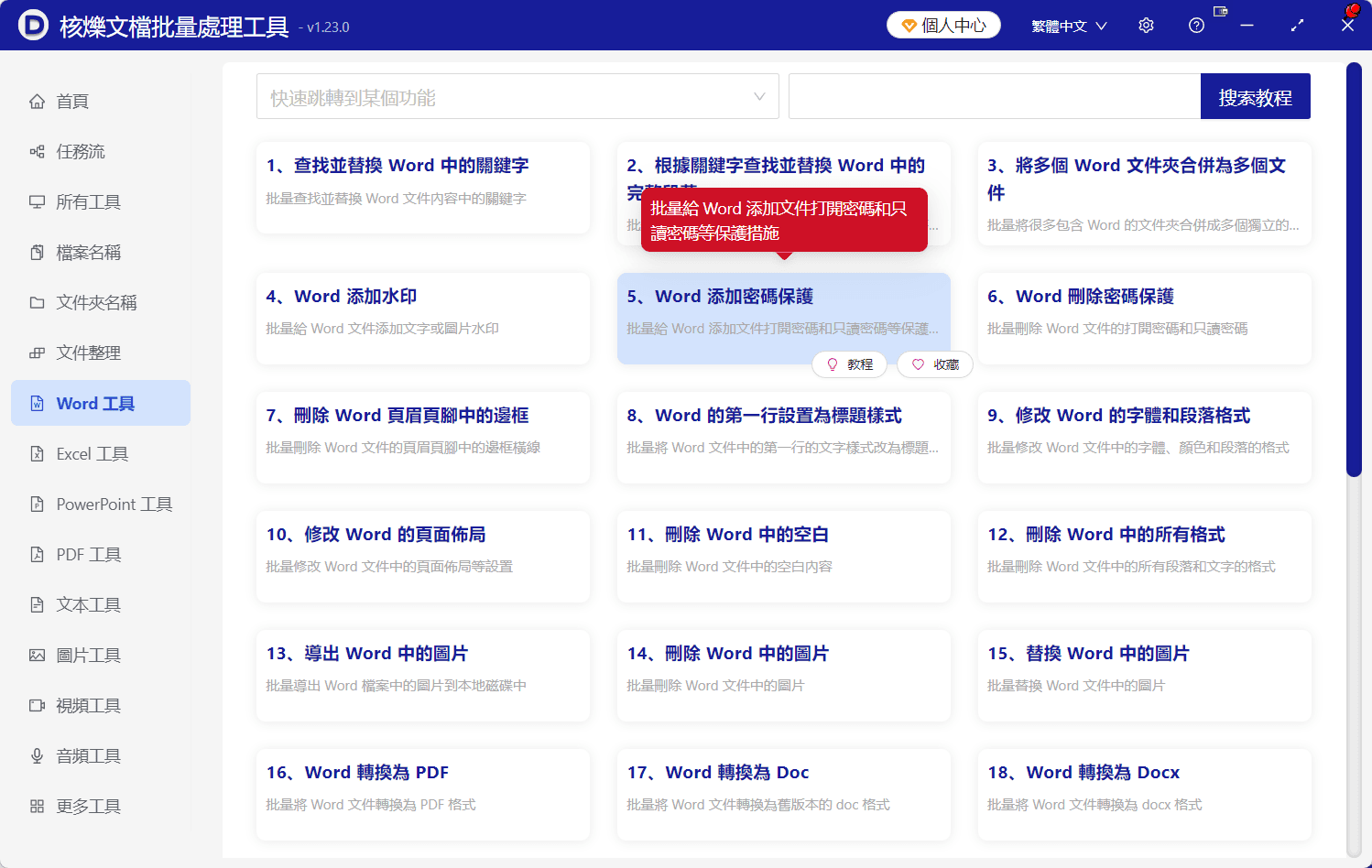Click the 更多工具 grid icon in sidebar
This screenshot has width=1372, height=868.
[37, 806]
